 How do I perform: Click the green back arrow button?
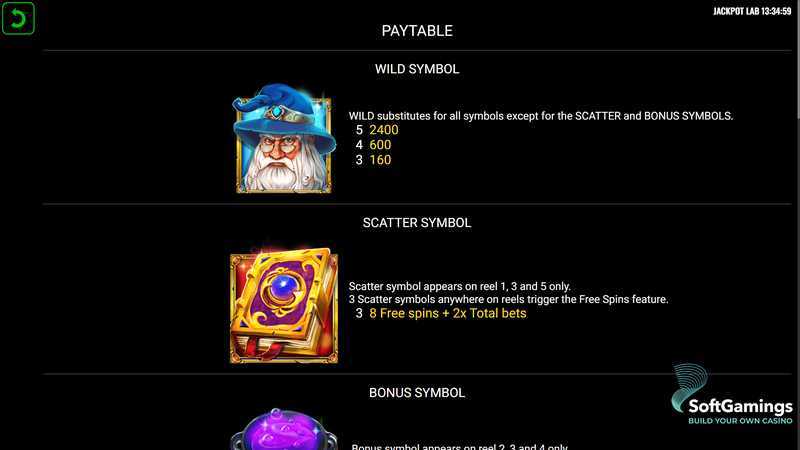coord(18,18)
